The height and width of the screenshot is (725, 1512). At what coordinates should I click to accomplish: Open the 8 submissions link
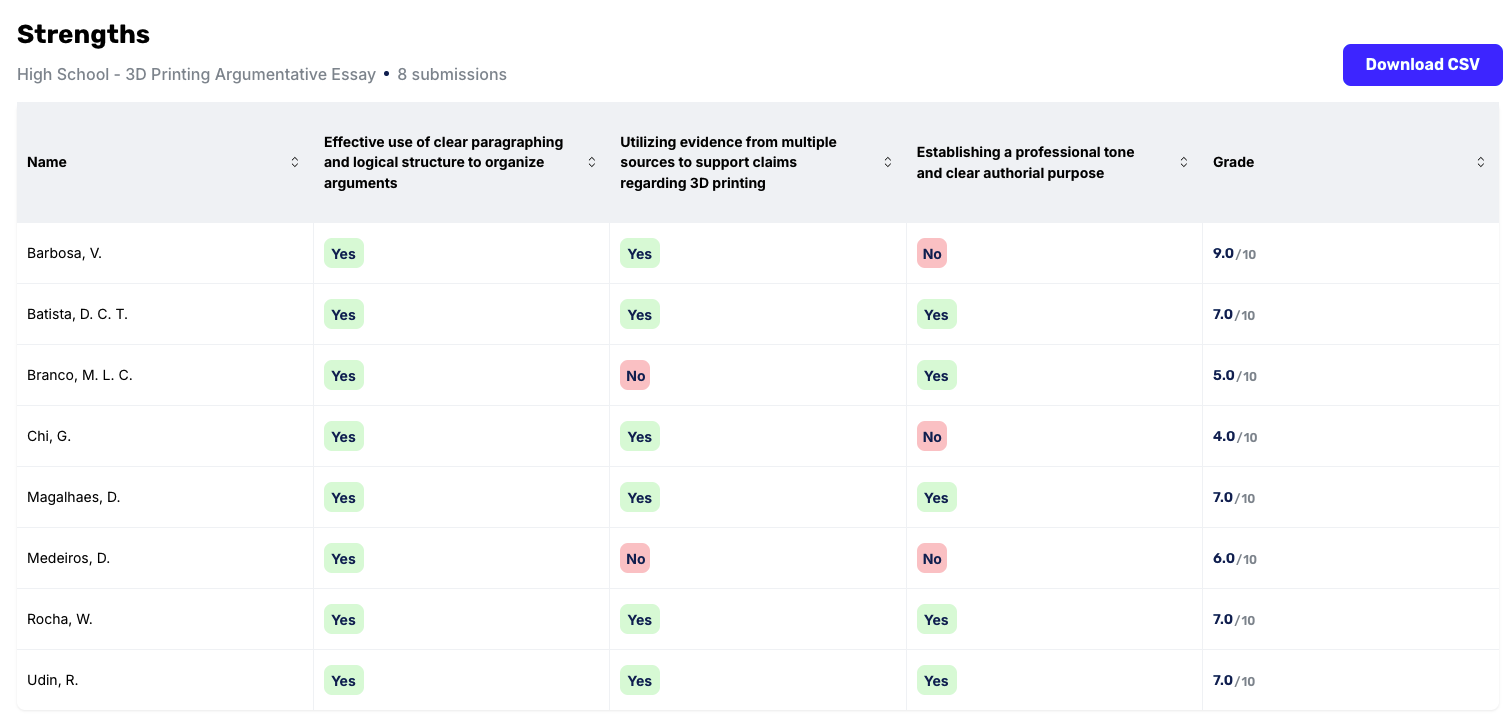452,74
